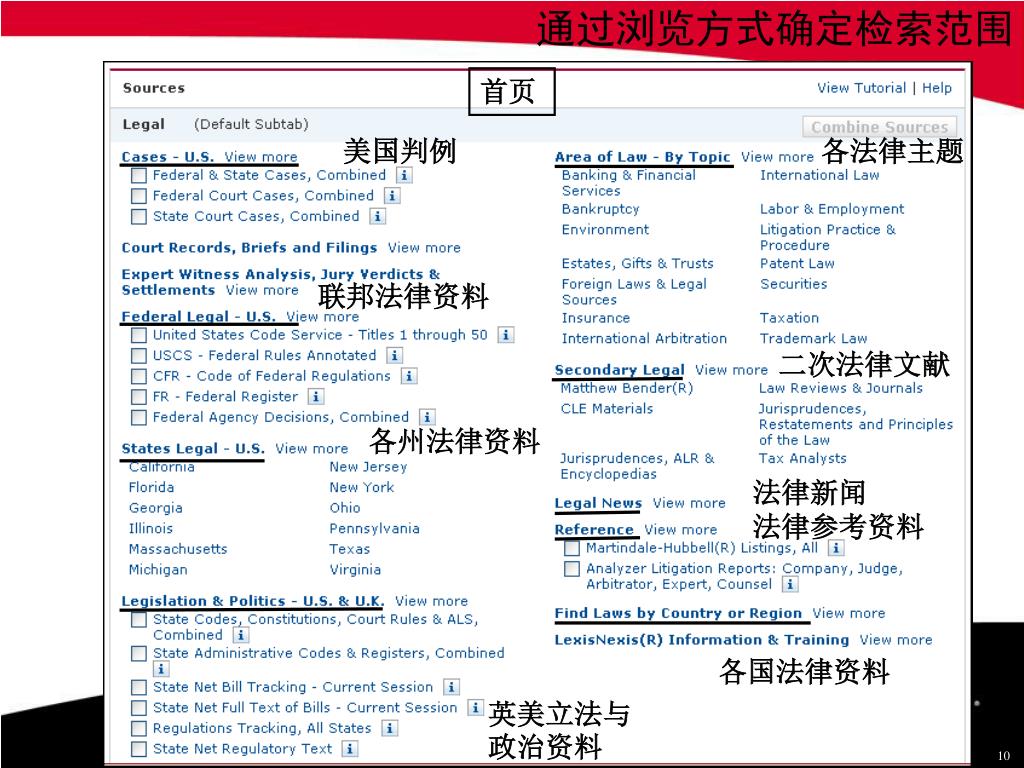Check State Net Bill Tracking checkbox

pyautogui.click(x=138, y=688)
